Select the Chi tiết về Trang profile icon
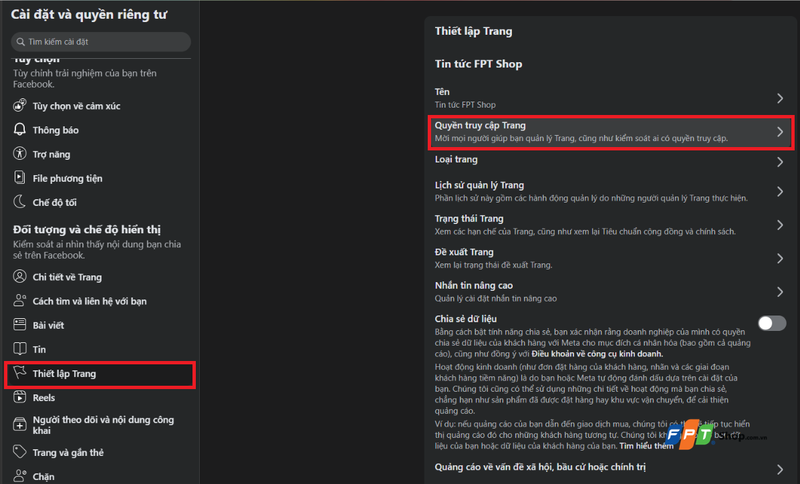This screenshot has height=484, width=800. coord(19,276)
